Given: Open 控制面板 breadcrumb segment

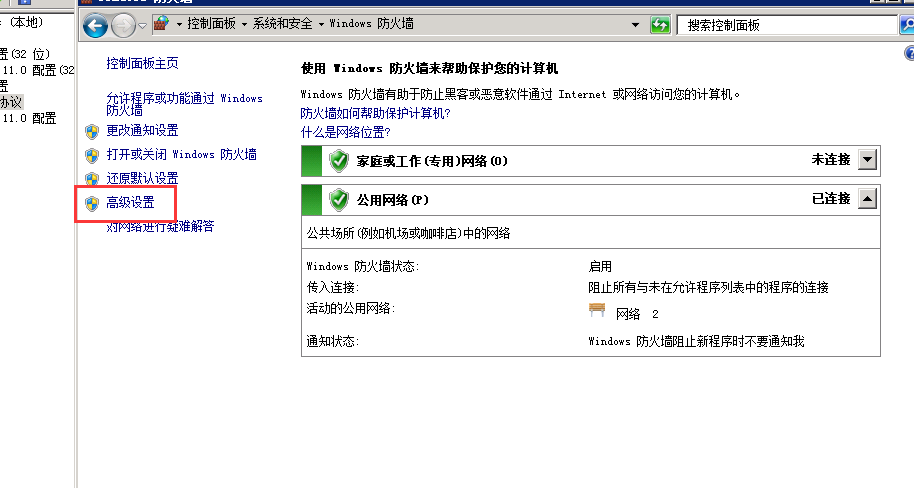Looking at the screenshot, I should tap(211, 23).
